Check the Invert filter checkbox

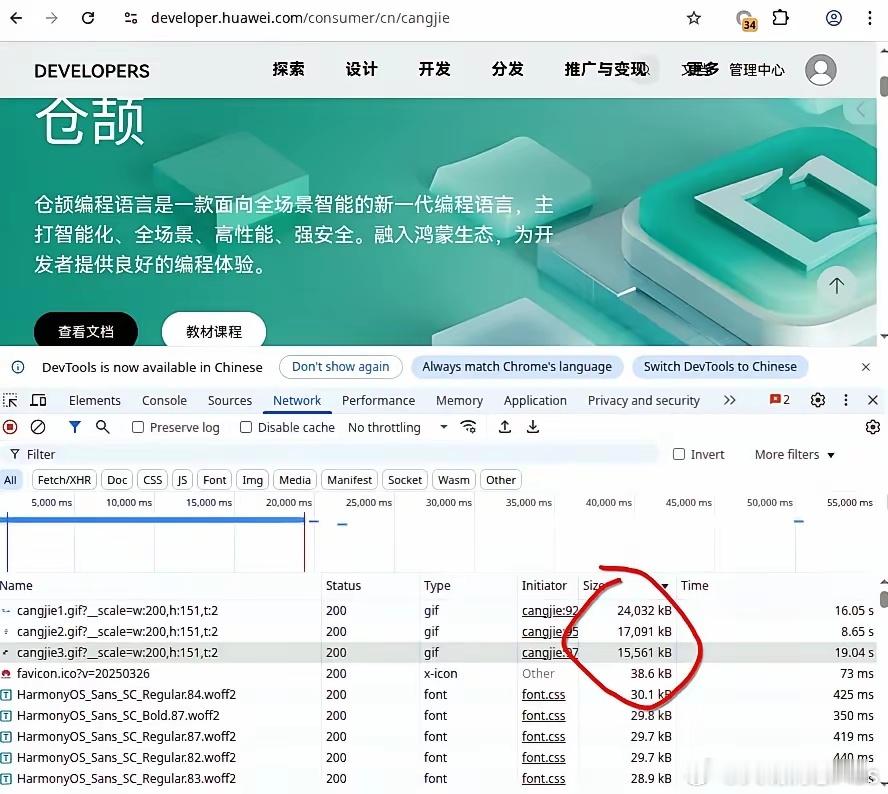678,454
